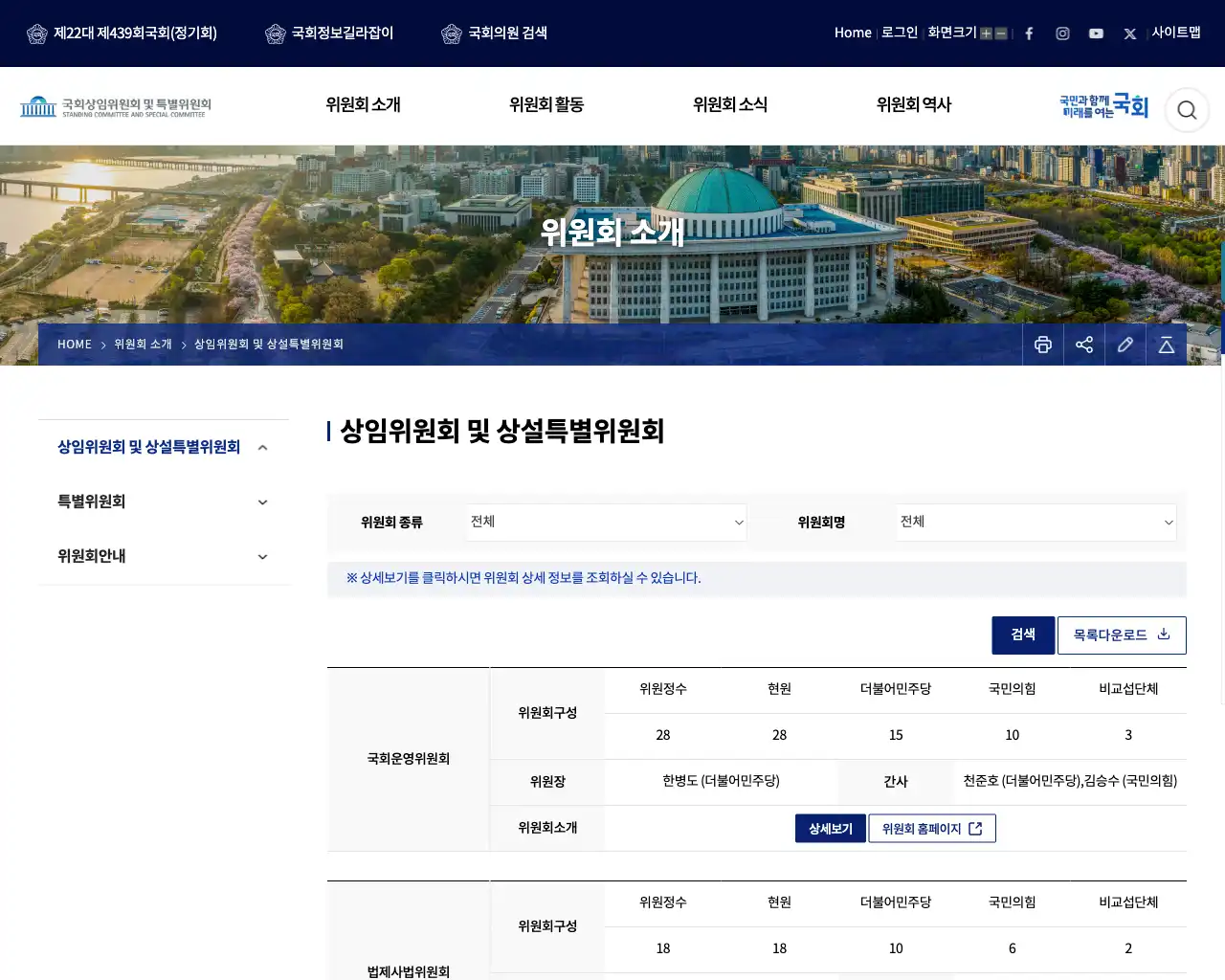This screenshot has height=980, width=1225.
Task: Open the 위원회명 dropdown
Action: point(1036,523)
